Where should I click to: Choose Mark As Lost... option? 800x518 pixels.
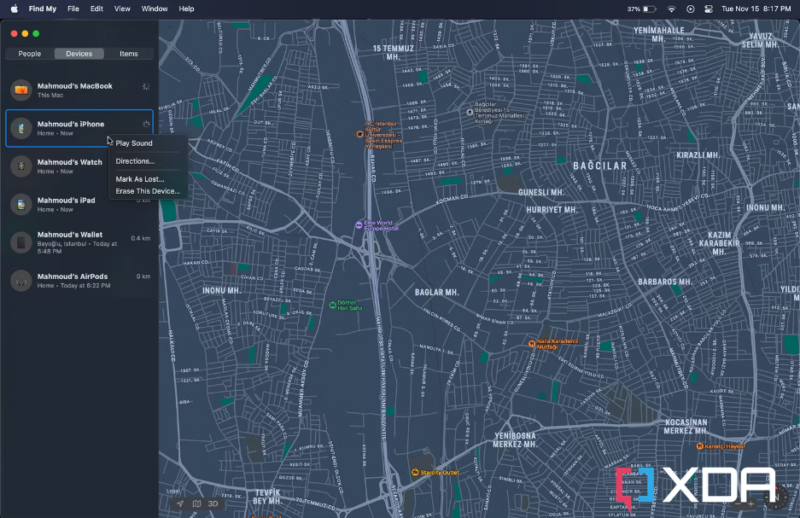pyautogui.click(x=140, y=179)
